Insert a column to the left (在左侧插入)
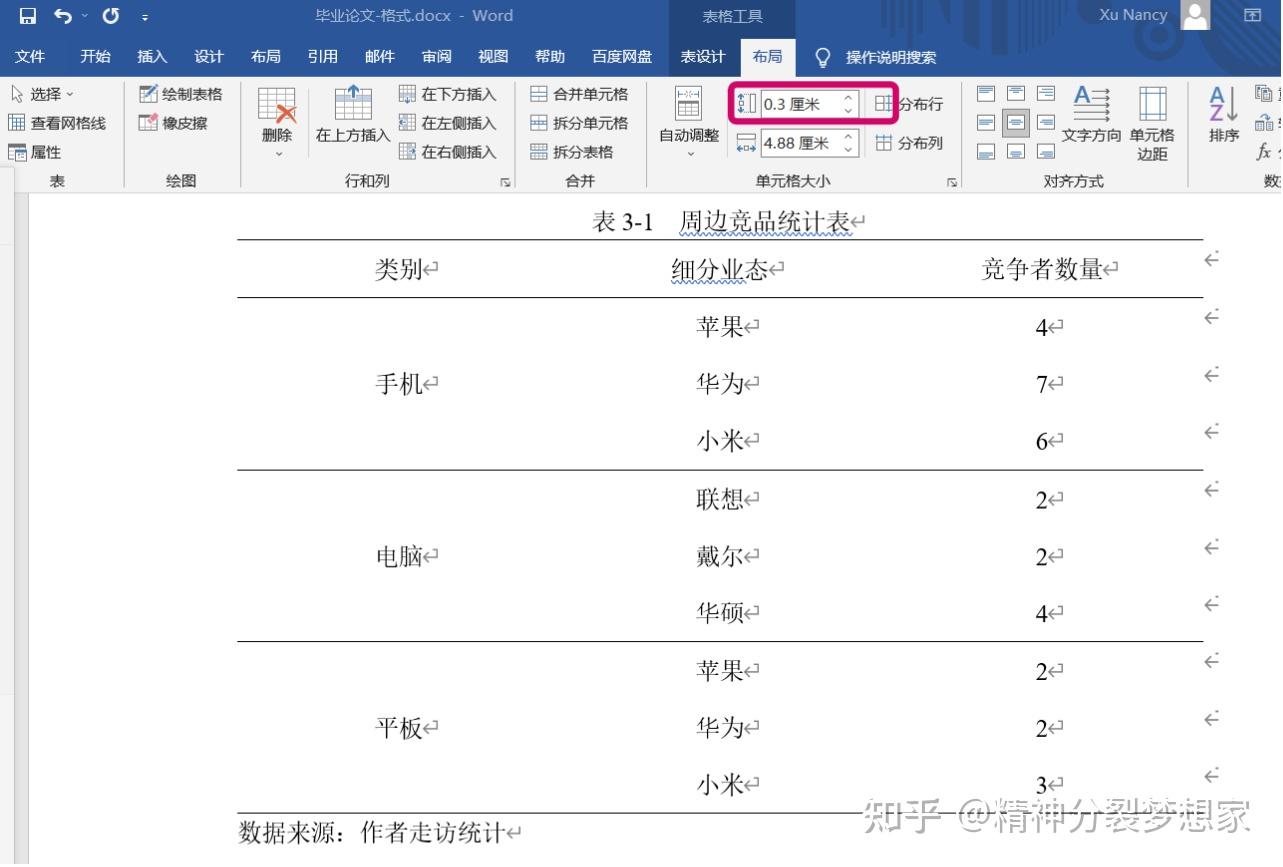This screenshot has height=867, width=1283. [448, 123]
